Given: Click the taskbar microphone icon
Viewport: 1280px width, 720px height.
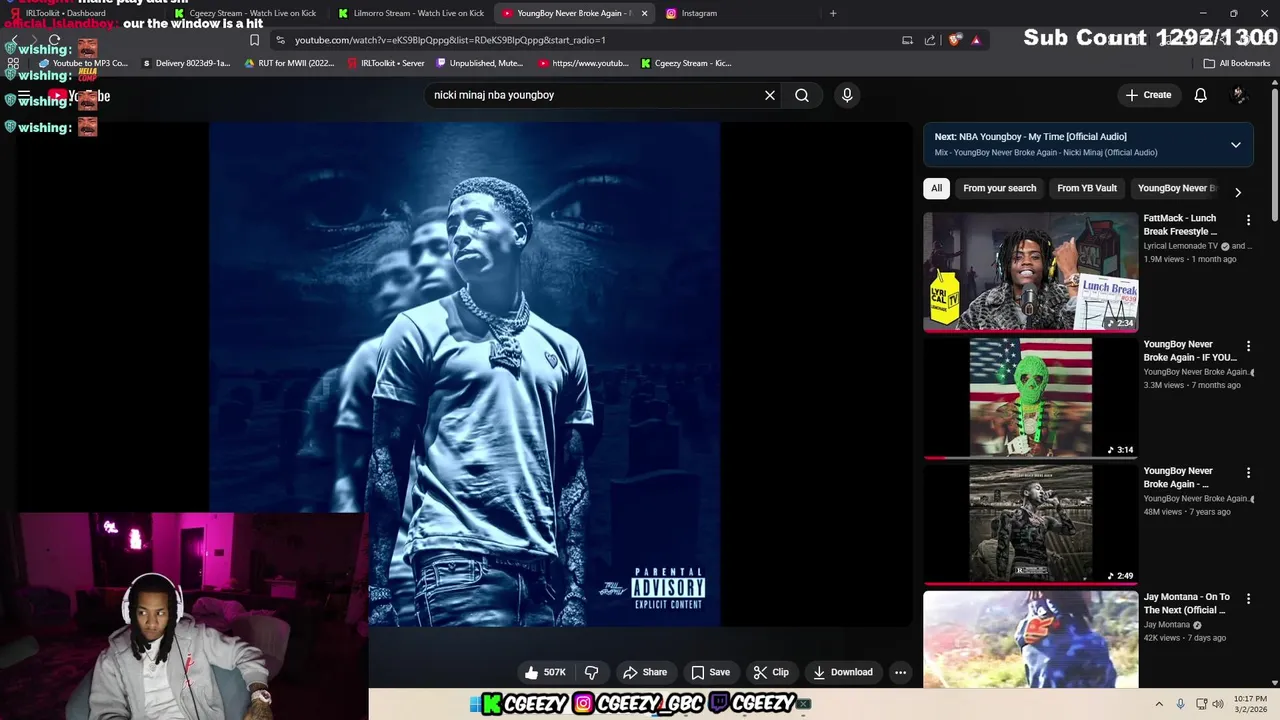Looking at the screenshot, I should (x=1180, y=704).
